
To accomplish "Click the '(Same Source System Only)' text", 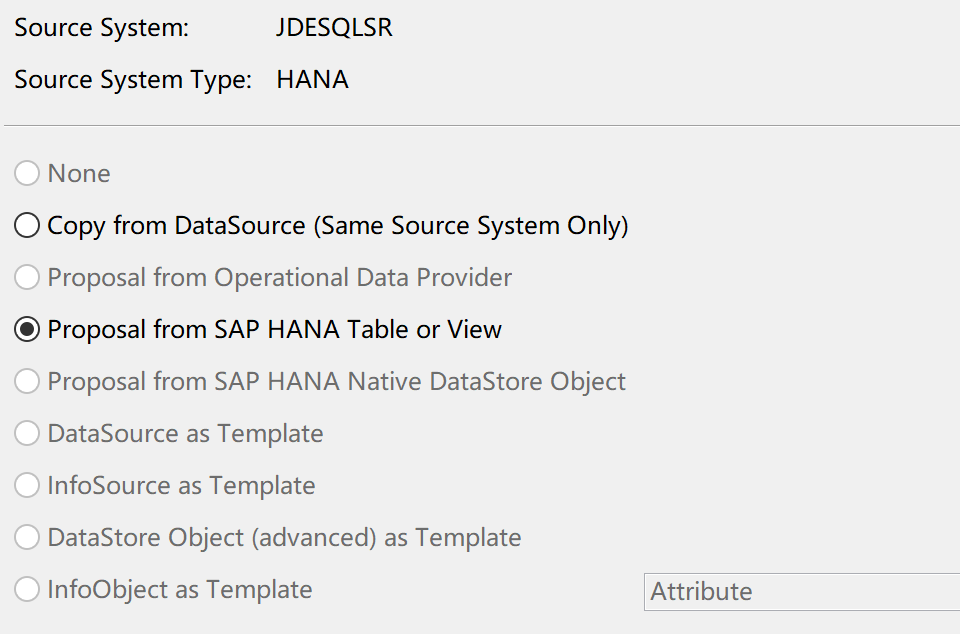I will pyautogui.click(x=471, y=226).
